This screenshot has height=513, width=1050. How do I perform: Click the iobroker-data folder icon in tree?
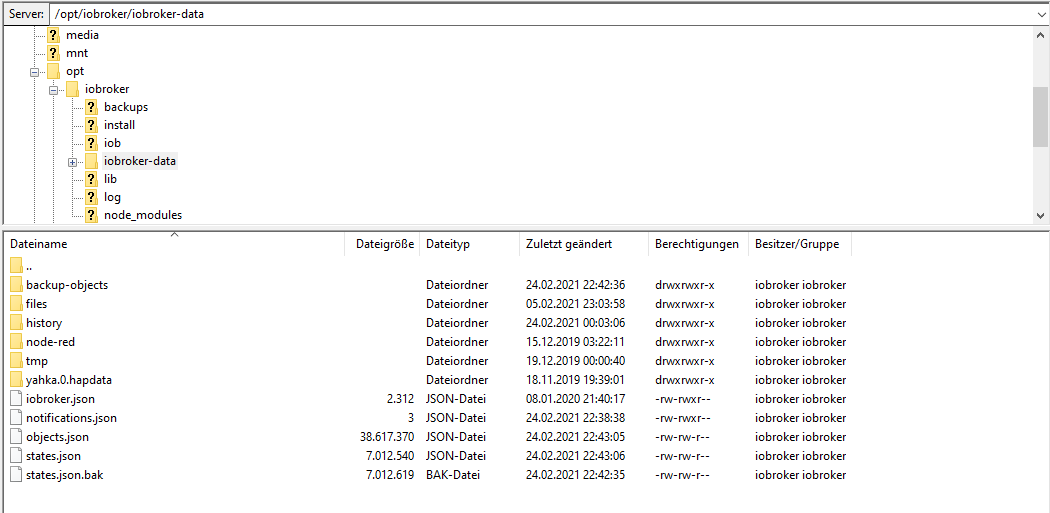pyautogui.click(x=92, y=161)
